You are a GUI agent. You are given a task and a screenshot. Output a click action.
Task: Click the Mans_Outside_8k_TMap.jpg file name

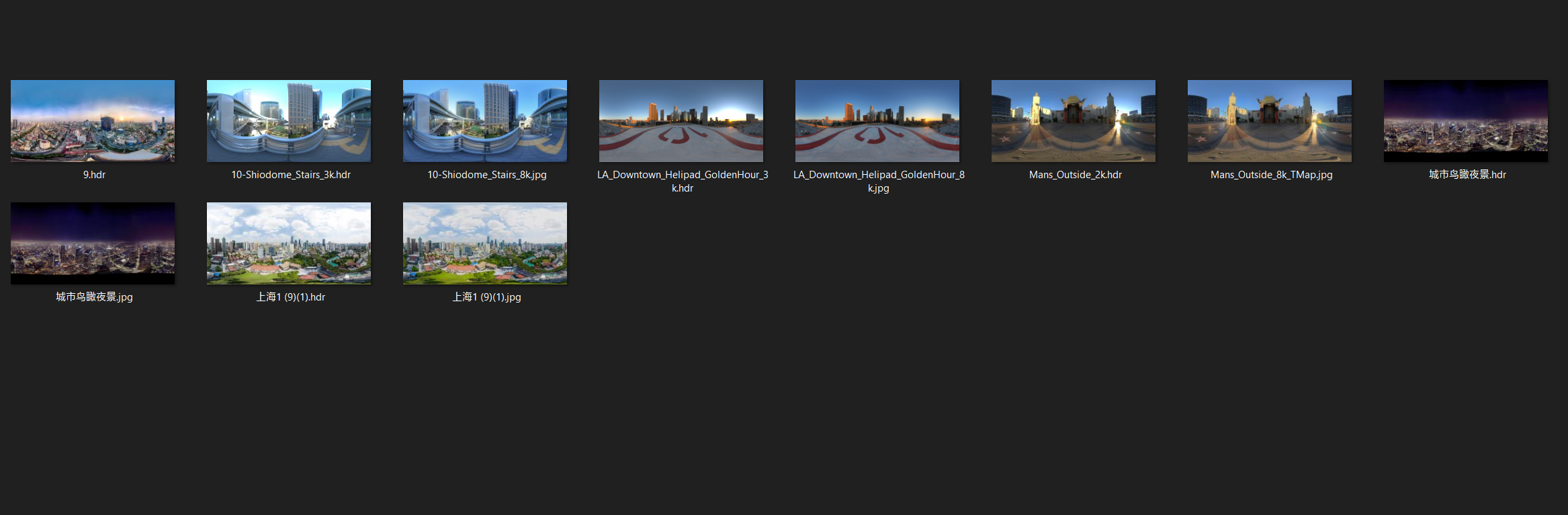(x=1272, y=175)
